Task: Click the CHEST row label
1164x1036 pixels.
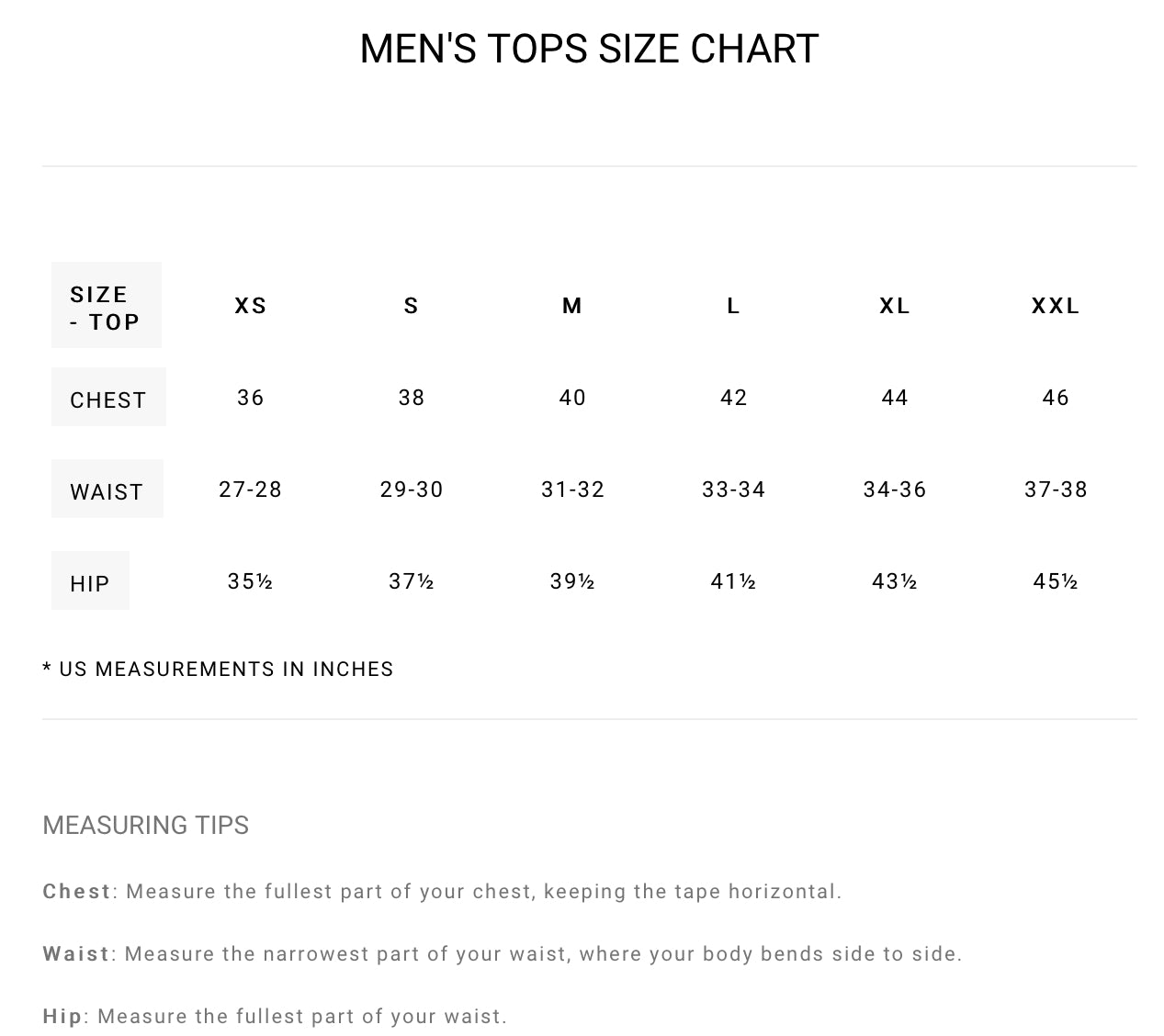Action: [108, 400]
